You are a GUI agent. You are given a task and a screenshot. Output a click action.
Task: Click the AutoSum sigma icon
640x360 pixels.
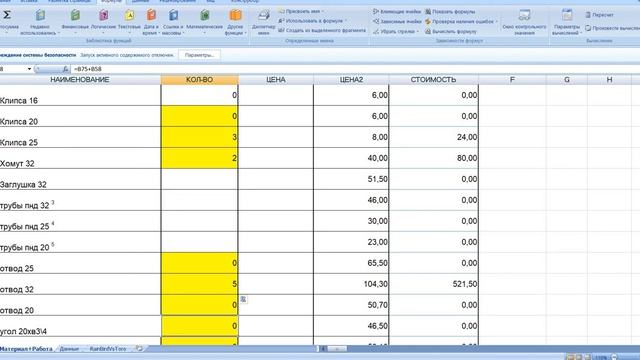7,15
